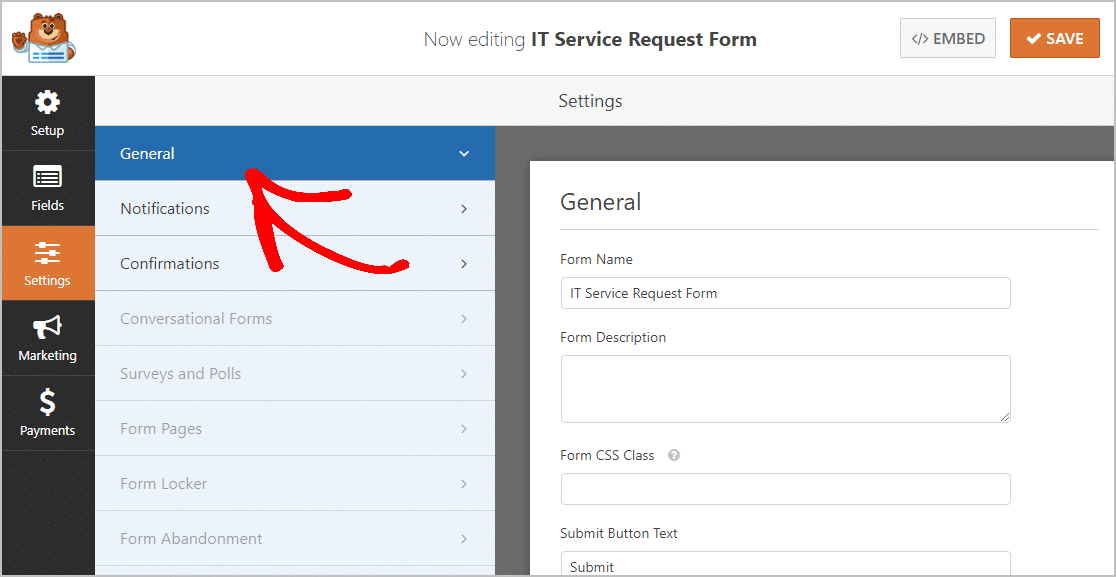Click inside the Form Name field
This screenshot has height=577, width=1116.
(785, 293)
